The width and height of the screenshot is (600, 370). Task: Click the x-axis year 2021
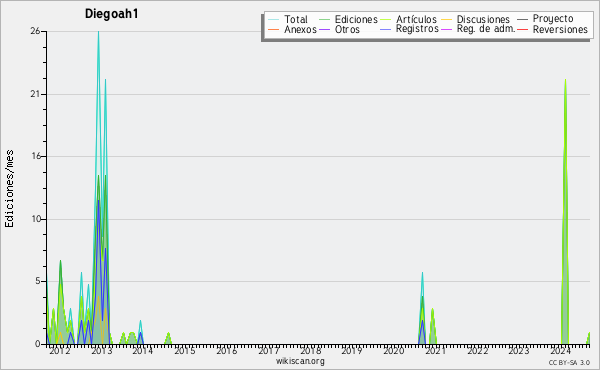435,351
